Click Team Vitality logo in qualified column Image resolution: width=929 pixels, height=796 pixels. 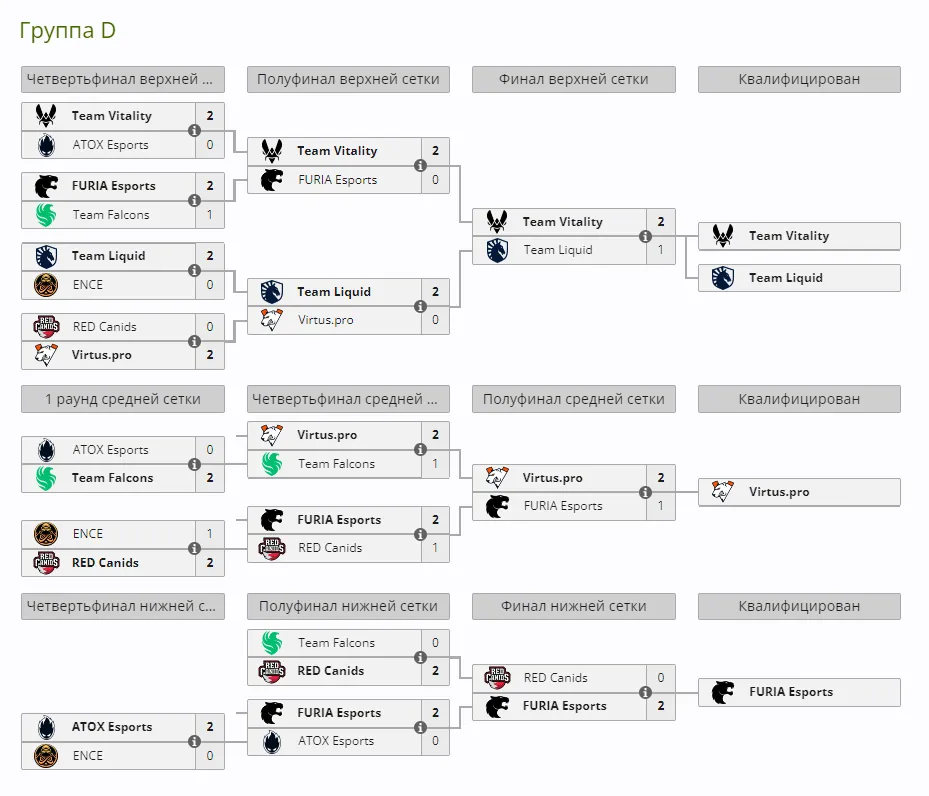tap(723, 236)
